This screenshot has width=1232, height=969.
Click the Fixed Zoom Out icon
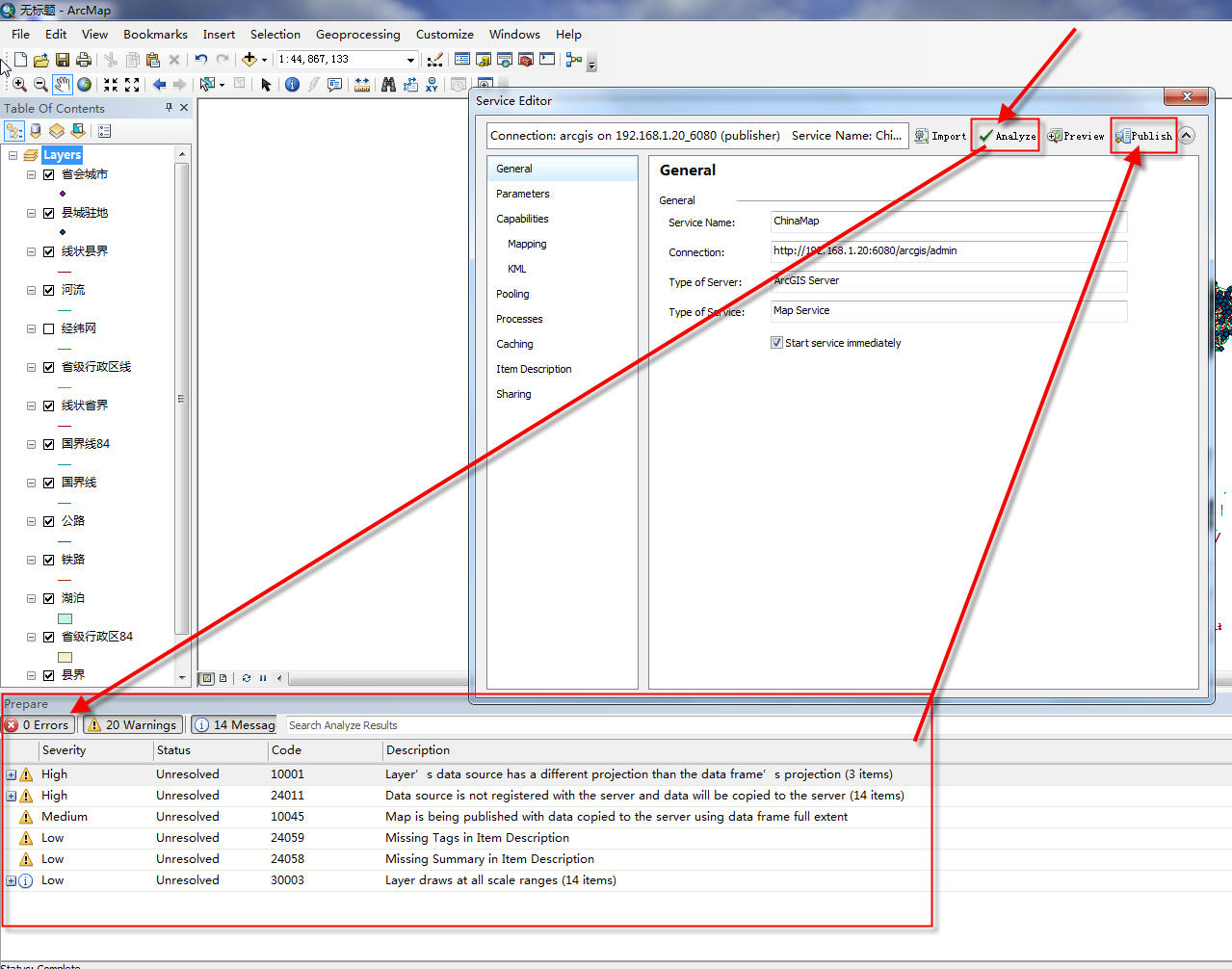(132, 85)
